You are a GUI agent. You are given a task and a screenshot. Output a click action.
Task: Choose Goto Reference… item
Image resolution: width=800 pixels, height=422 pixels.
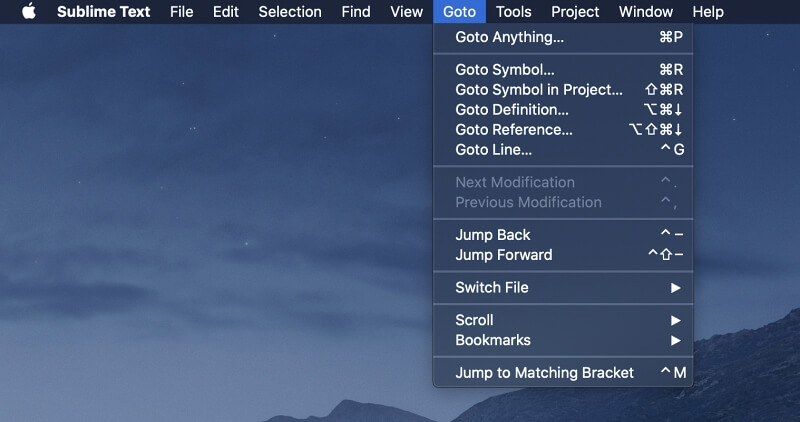click(x=563, y=130)
